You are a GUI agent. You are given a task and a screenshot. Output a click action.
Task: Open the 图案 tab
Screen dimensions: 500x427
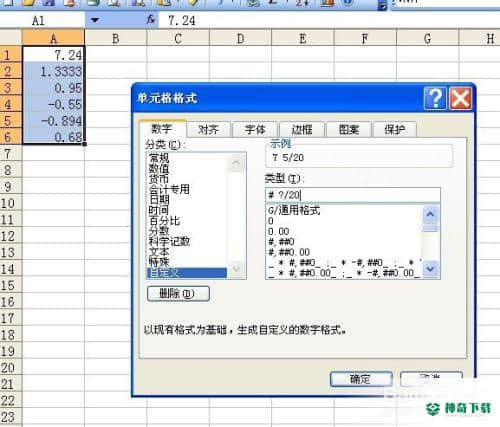pyautogui.click(x=349, y=129)
